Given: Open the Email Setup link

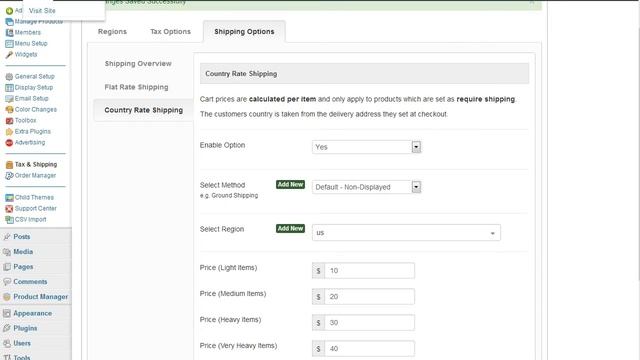Looking at the screenshot, I should (x=31, y=99).
